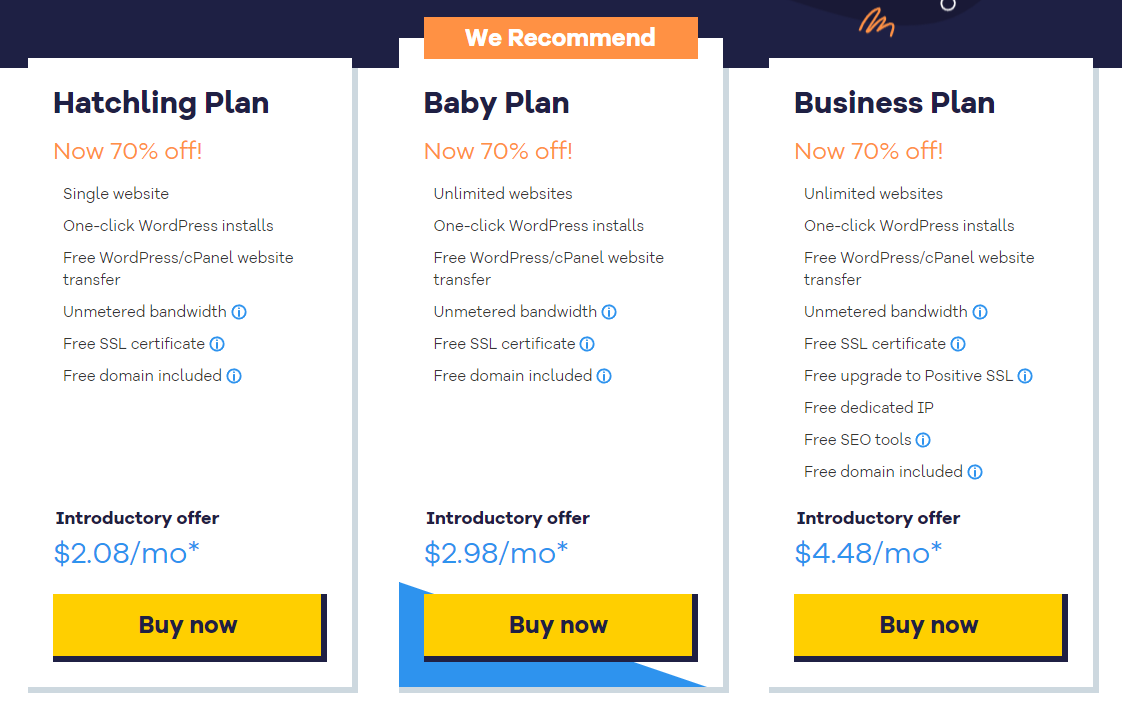The height and width of the screenshot is (716, 1122).
Task: Click the $4.48/mo Business Plan price
Action: (868, 554)
